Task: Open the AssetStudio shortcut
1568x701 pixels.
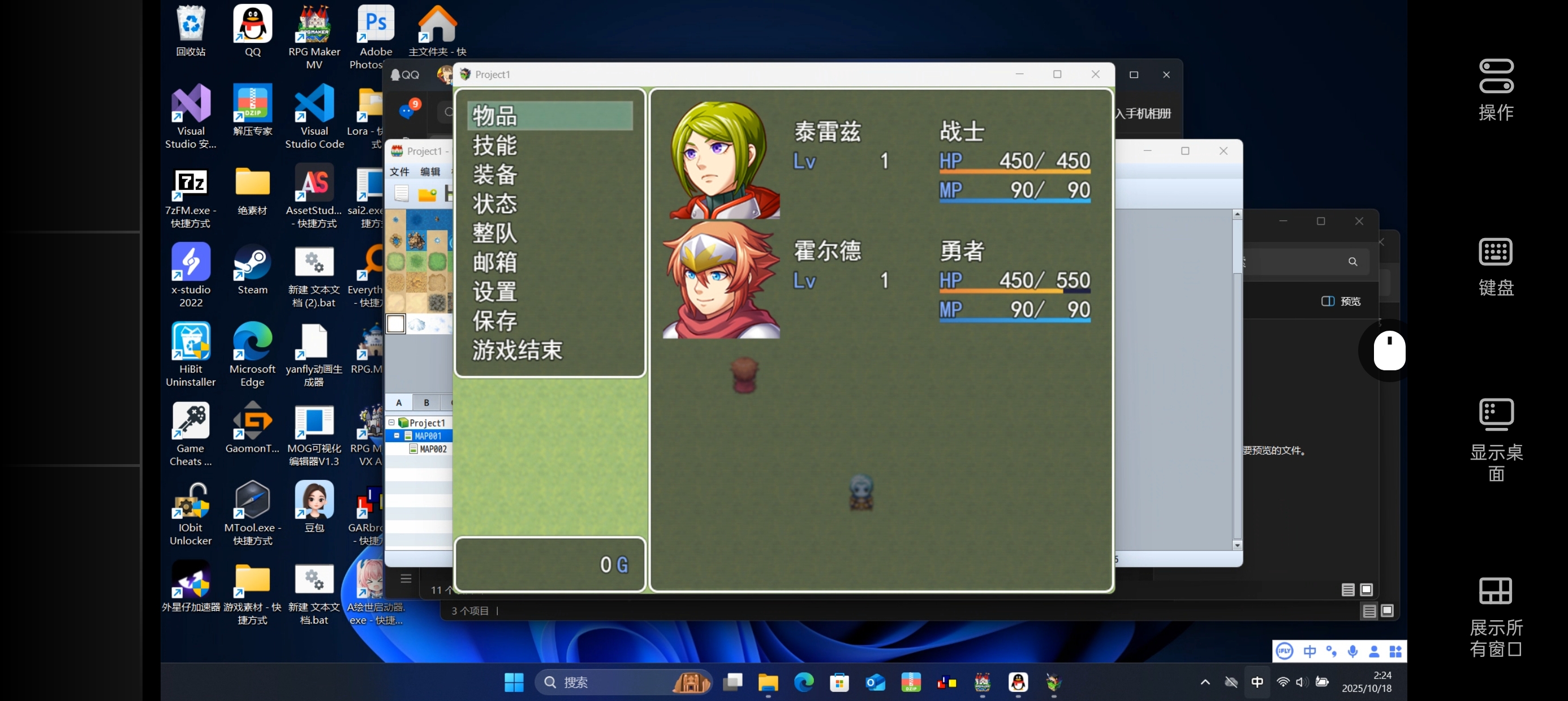Action: tap(314, 196)
